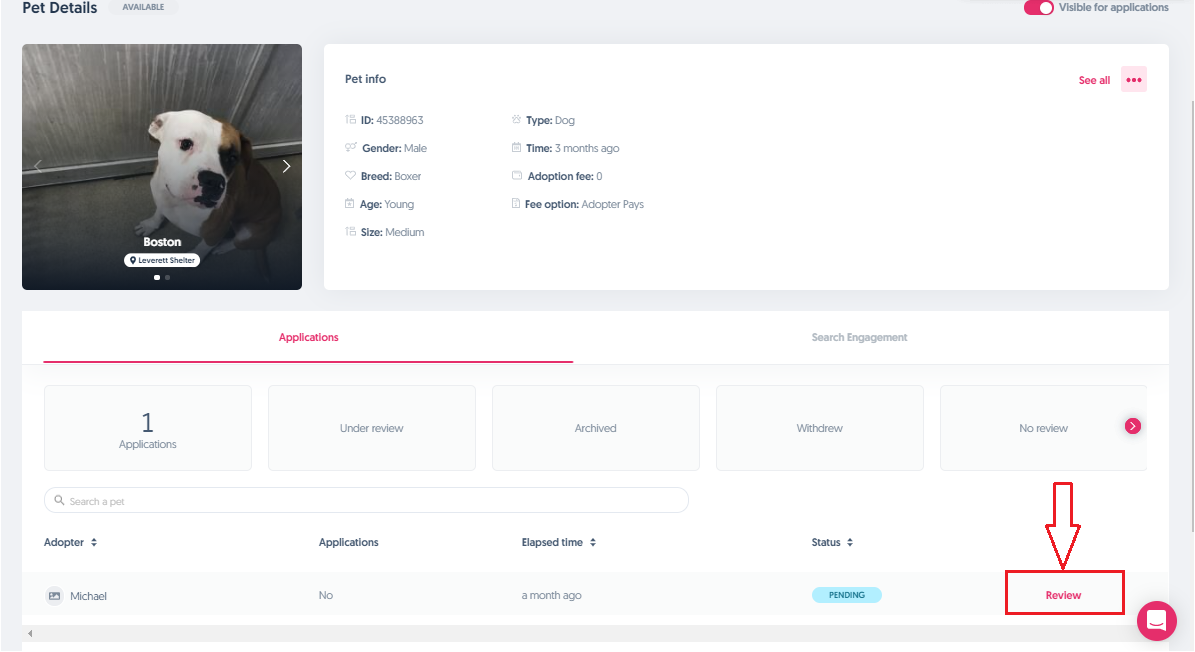Click the three-dots more options button
The height and width of the screenshot is (652, 1195).
1133,80
